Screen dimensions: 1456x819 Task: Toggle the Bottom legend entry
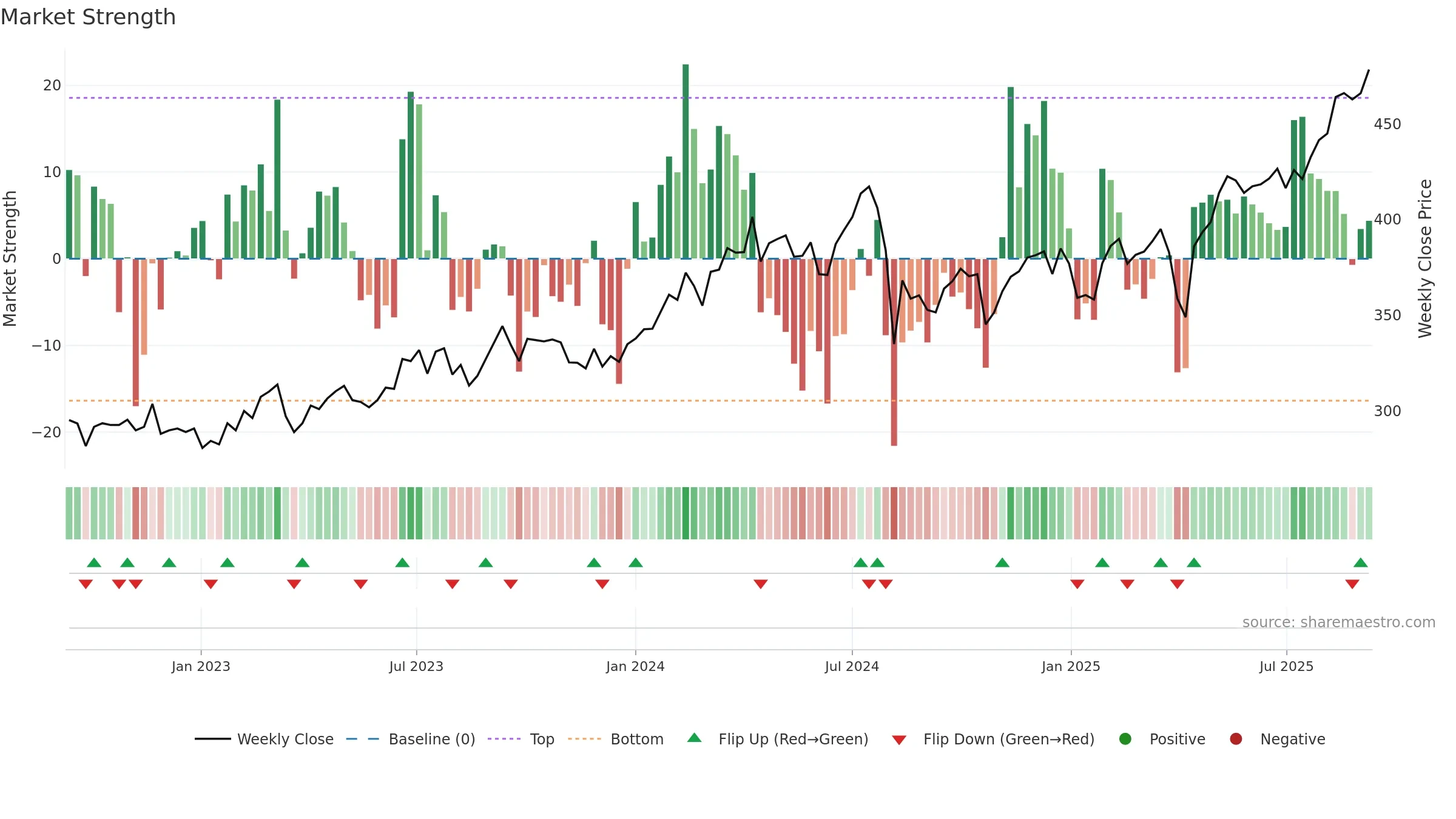pyautogui.click(x=616, y=739)
